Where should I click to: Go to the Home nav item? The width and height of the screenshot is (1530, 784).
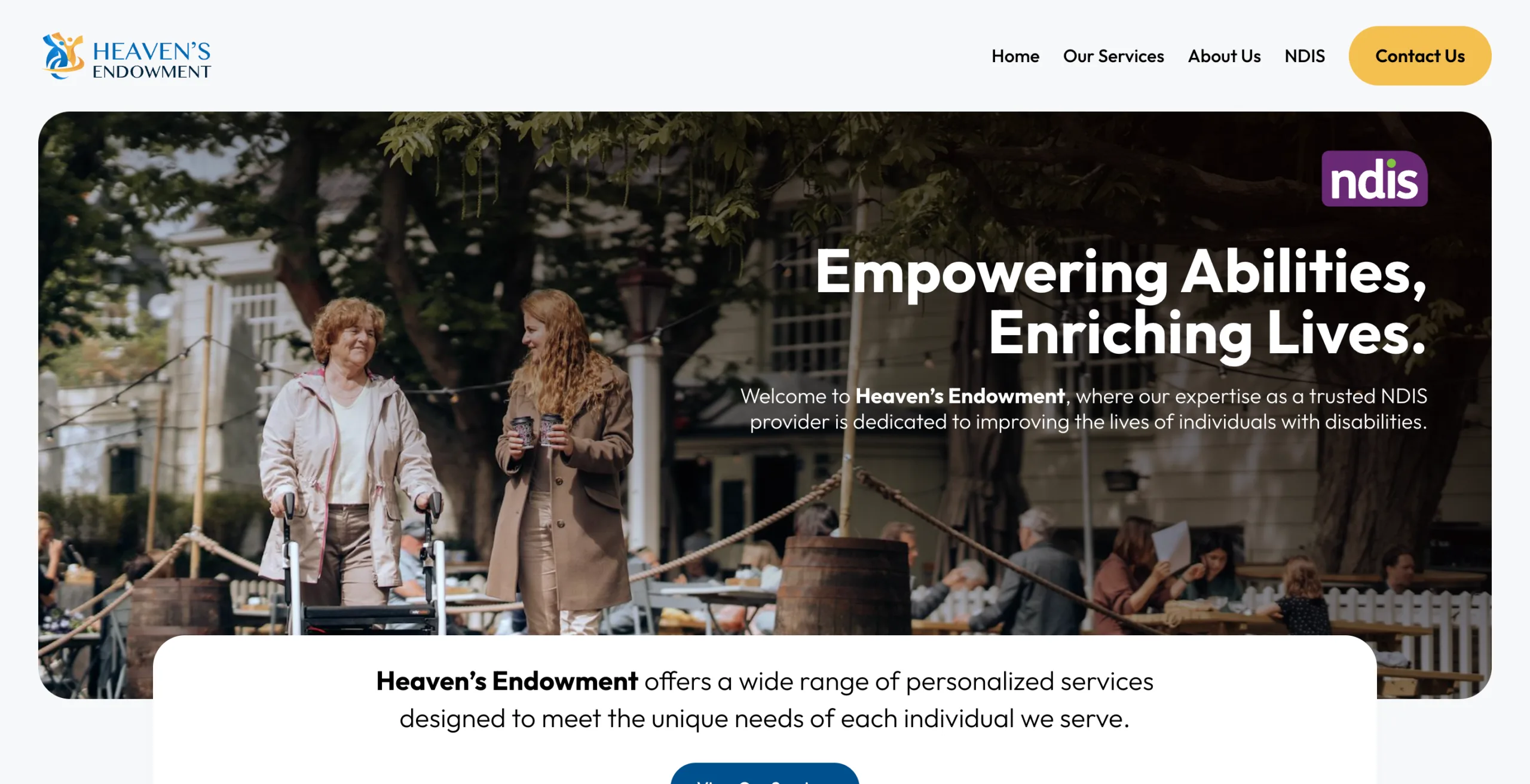click(1015, 56)
